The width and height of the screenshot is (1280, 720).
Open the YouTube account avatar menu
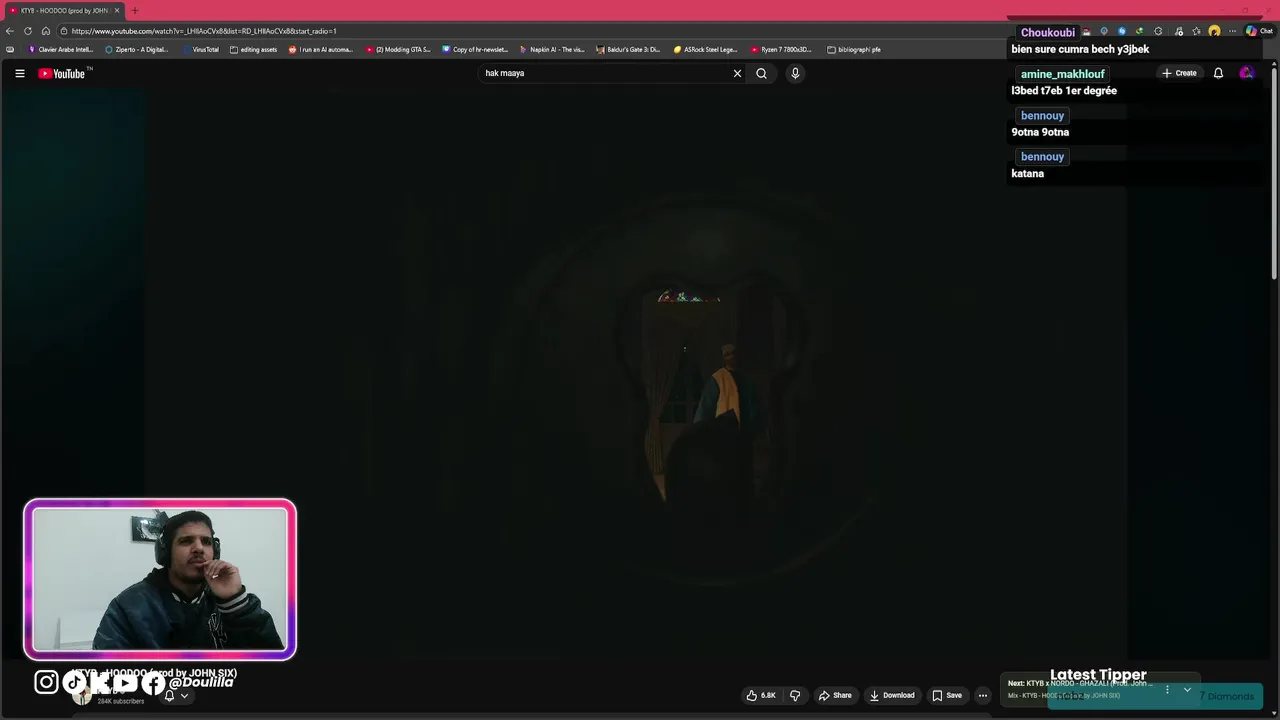(x=1246, y=73)
